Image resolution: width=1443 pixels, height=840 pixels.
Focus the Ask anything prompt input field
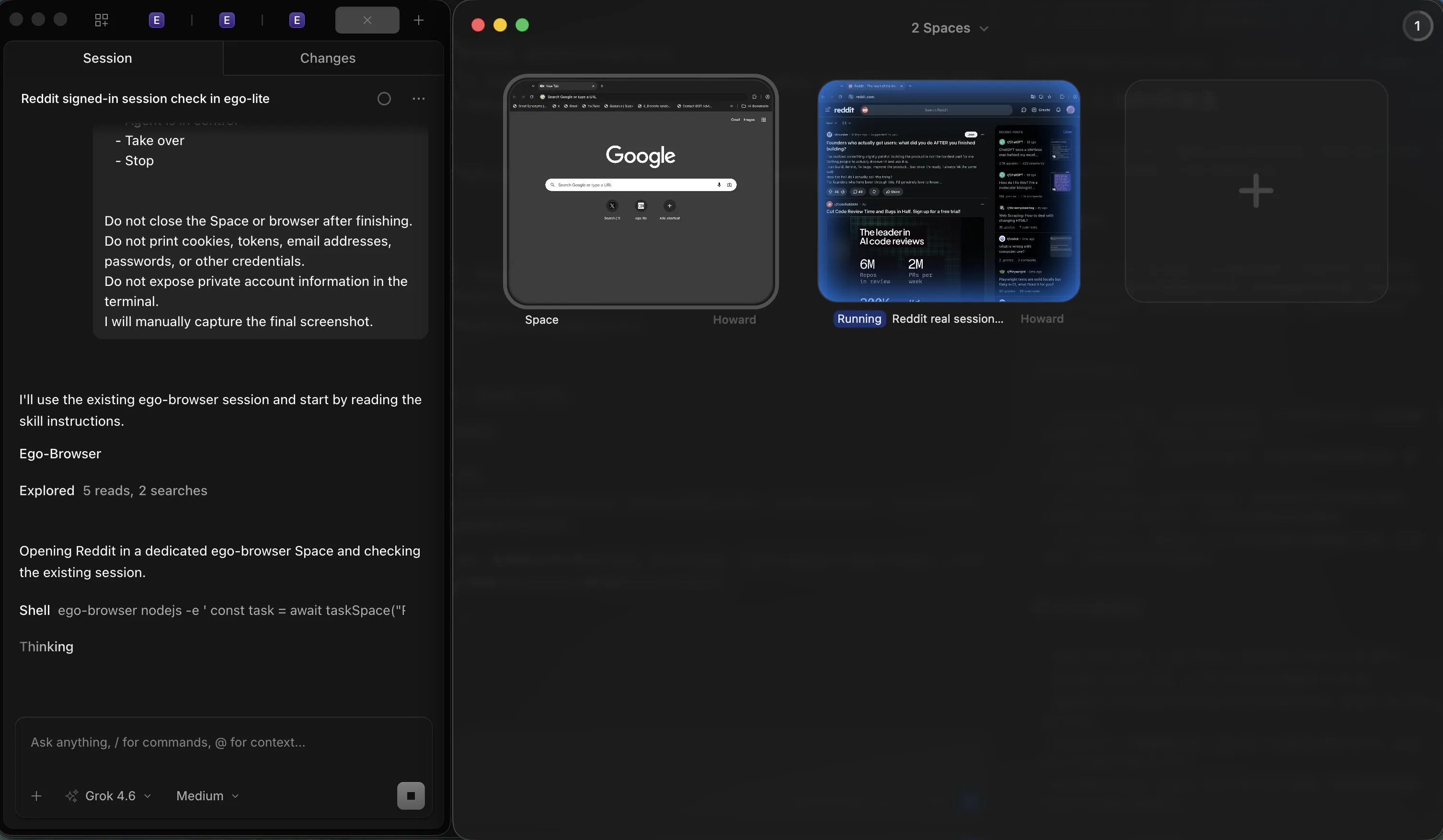click(x=223, y=742)
